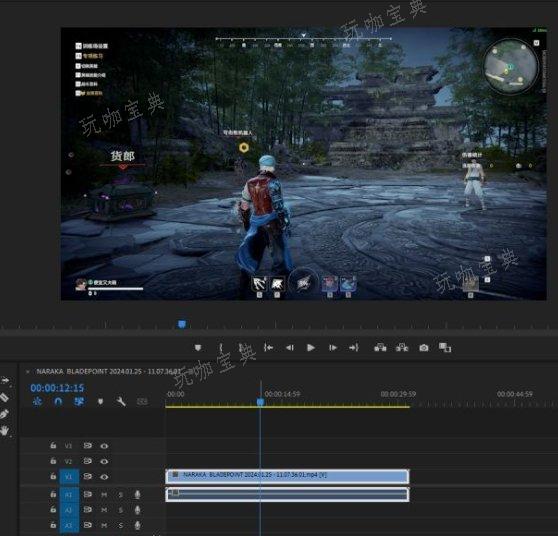558x536 pixels.
Task: Hide track V2 output with eye icon
Action: point(104,461)
